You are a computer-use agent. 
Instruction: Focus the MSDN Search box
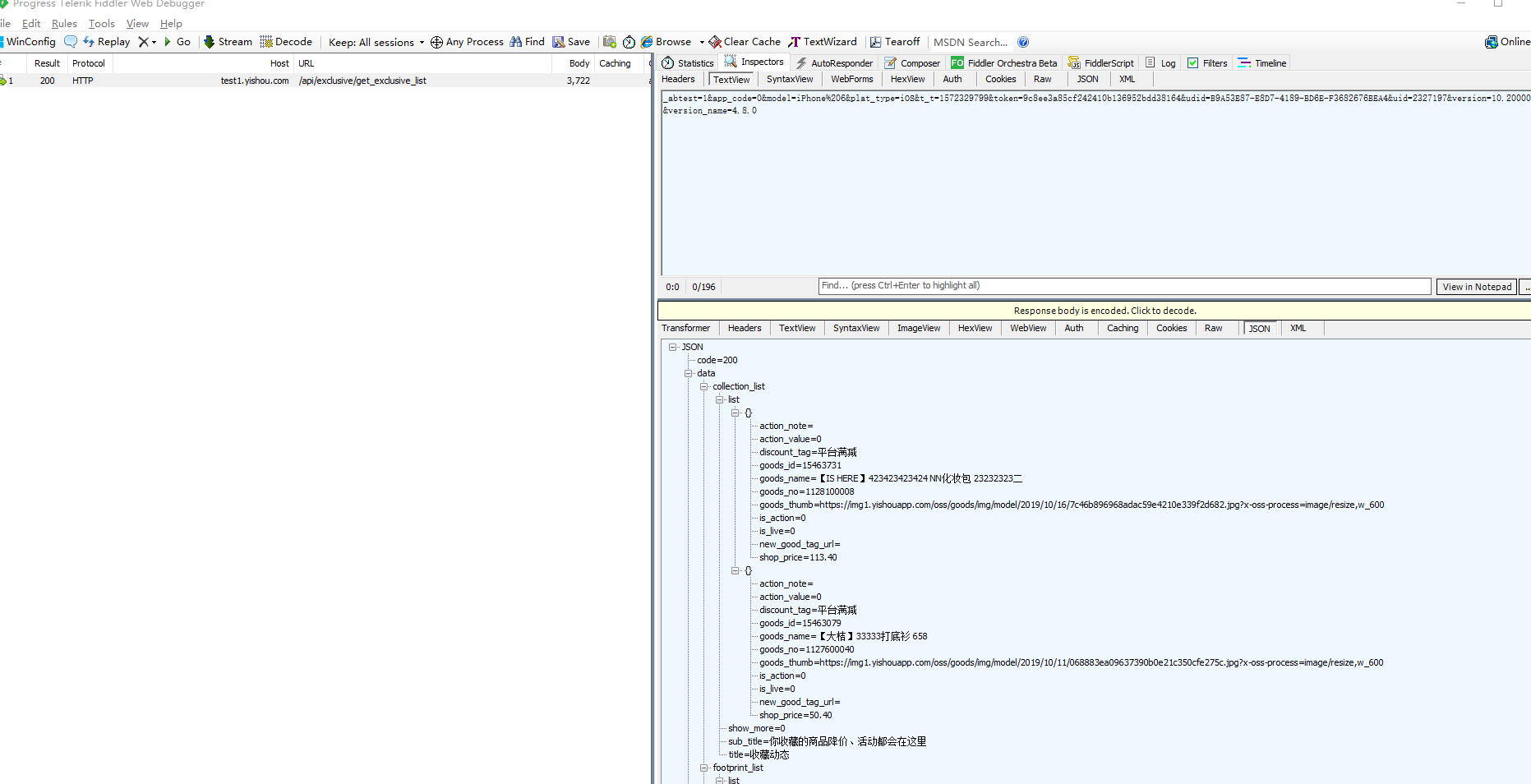(x=971, y=42)
